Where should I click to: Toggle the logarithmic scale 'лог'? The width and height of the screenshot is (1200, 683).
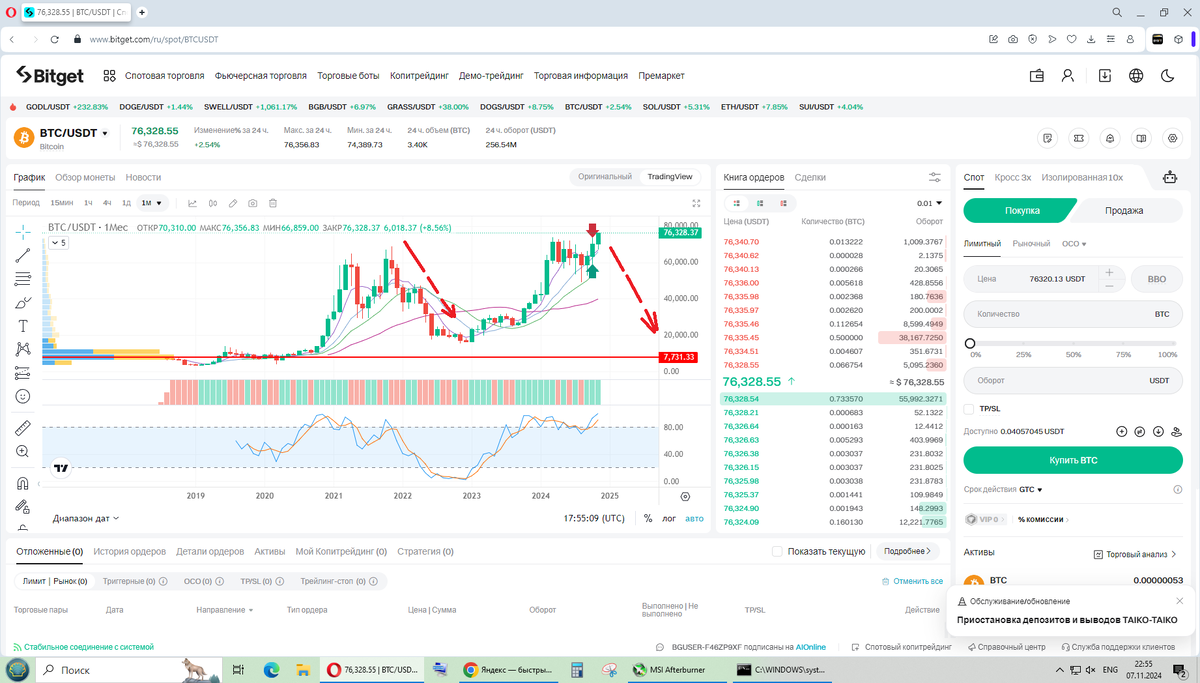point(669,518)
